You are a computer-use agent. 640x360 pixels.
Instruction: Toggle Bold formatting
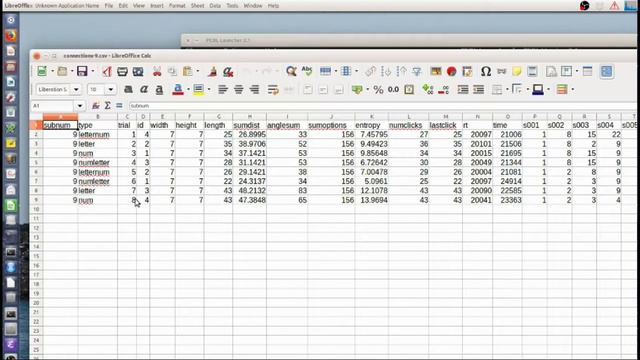[x=128, y=89]
